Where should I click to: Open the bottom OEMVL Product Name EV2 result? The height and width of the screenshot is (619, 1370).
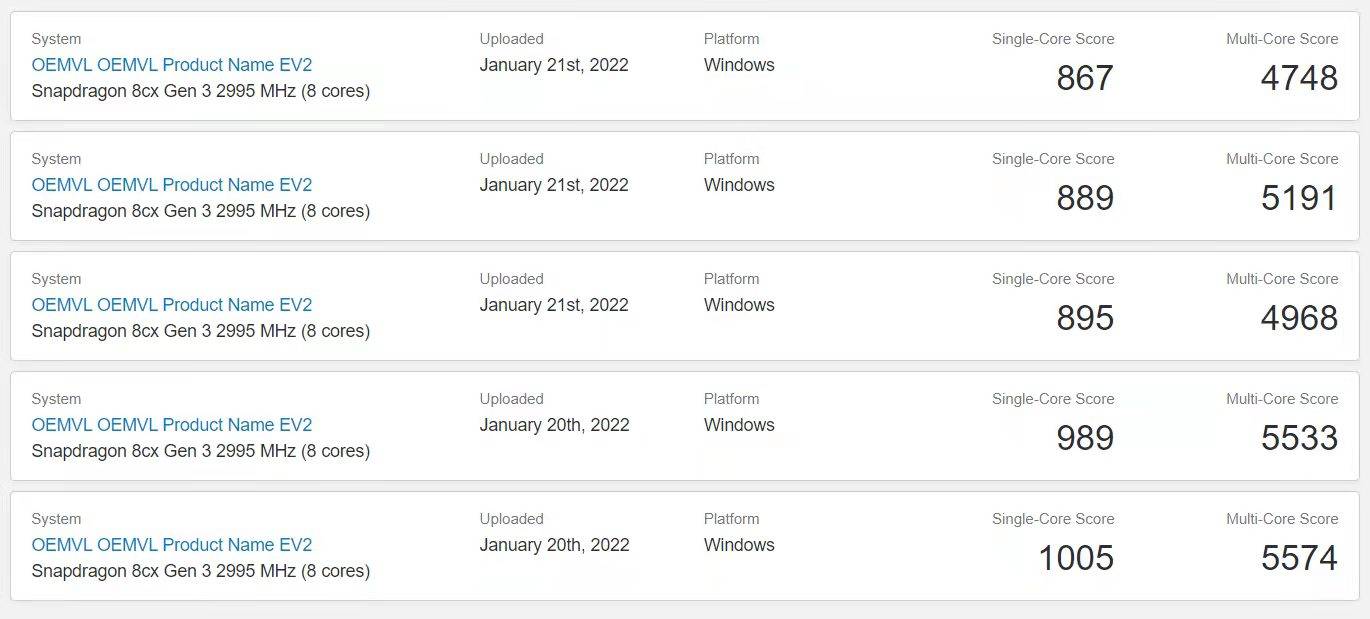coord(171,544)
